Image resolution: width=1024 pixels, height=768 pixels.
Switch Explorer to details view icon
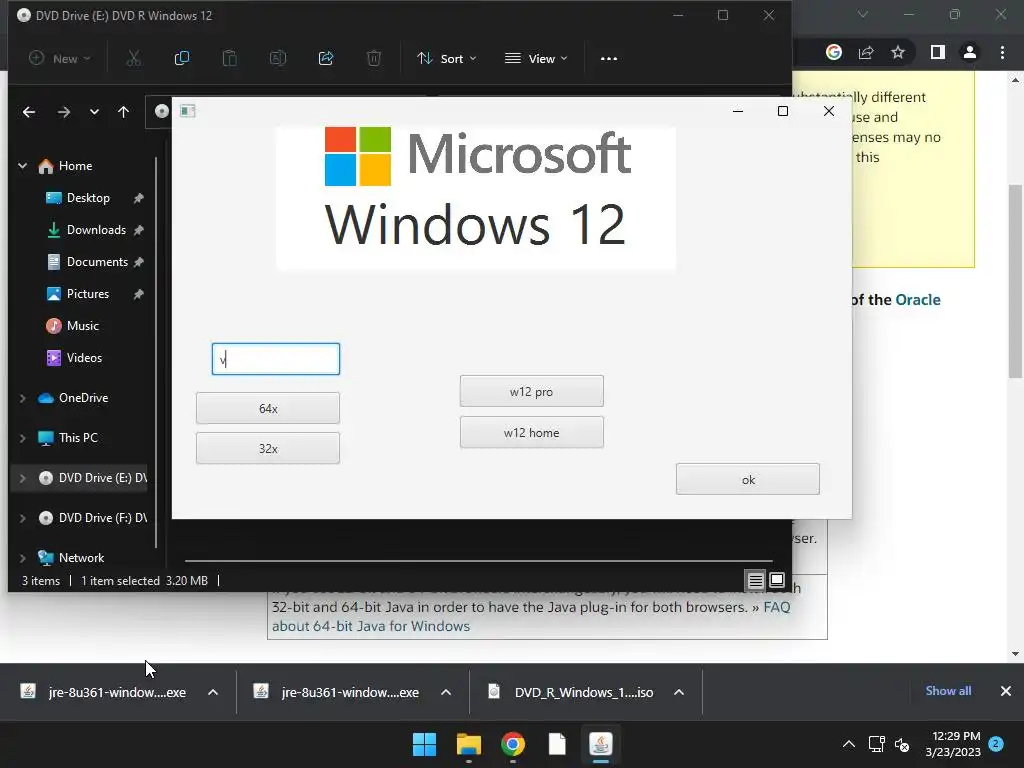click(x=756, y=580)
